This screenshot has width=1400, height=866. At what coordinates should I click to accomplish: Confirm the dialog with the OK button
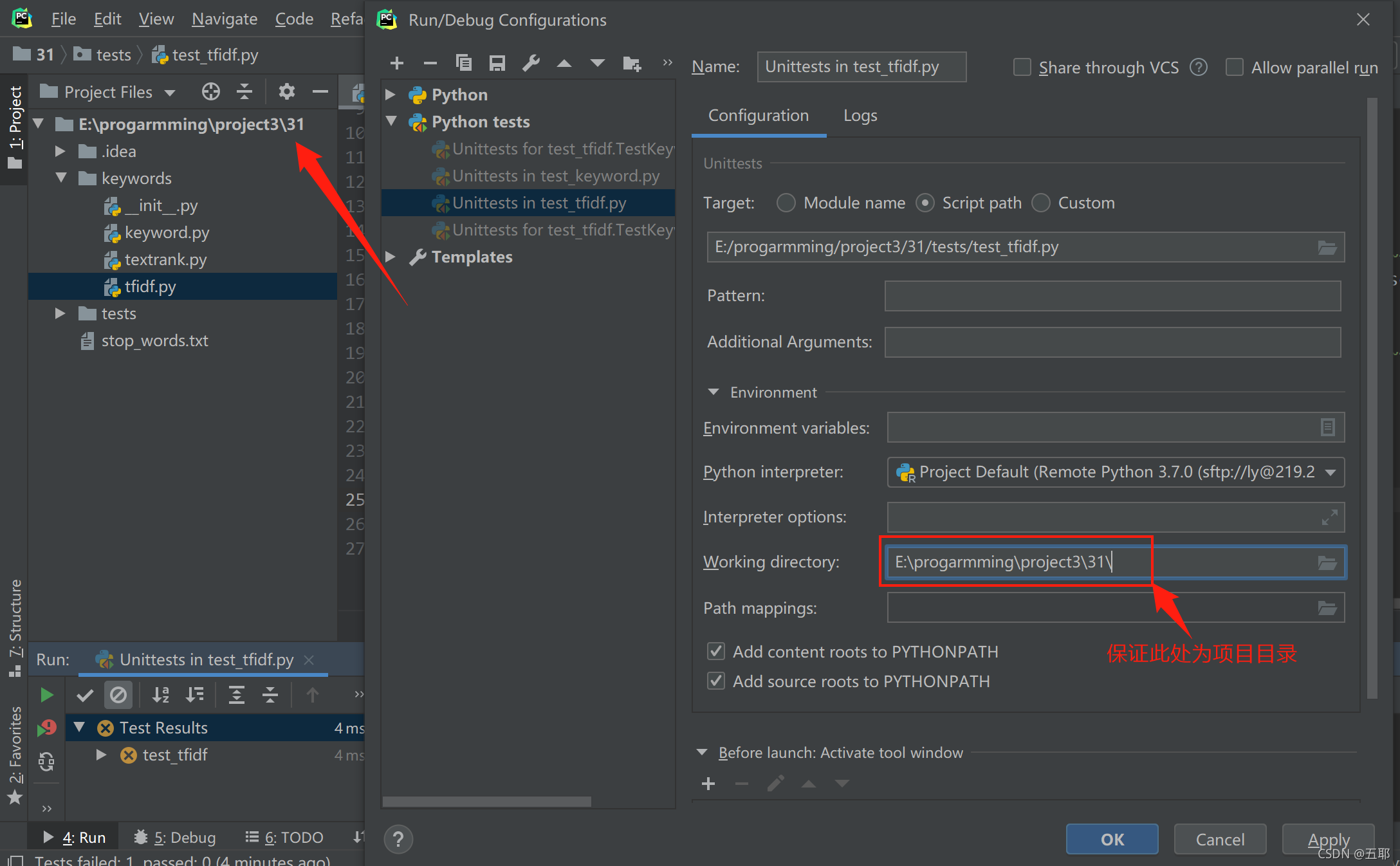[x=1112, y=839]
